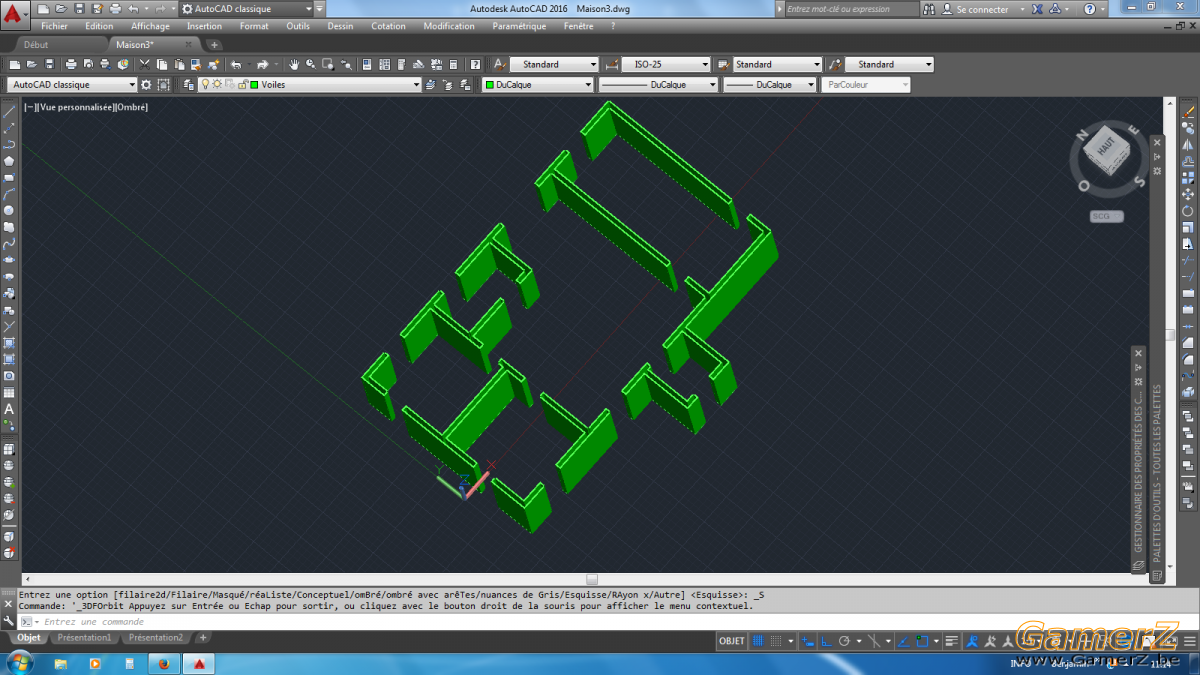This screenshot has width=1200, height=675.
Task: Toggle the drawing grid display in the status bar
Action: click(x=758, y=641)
